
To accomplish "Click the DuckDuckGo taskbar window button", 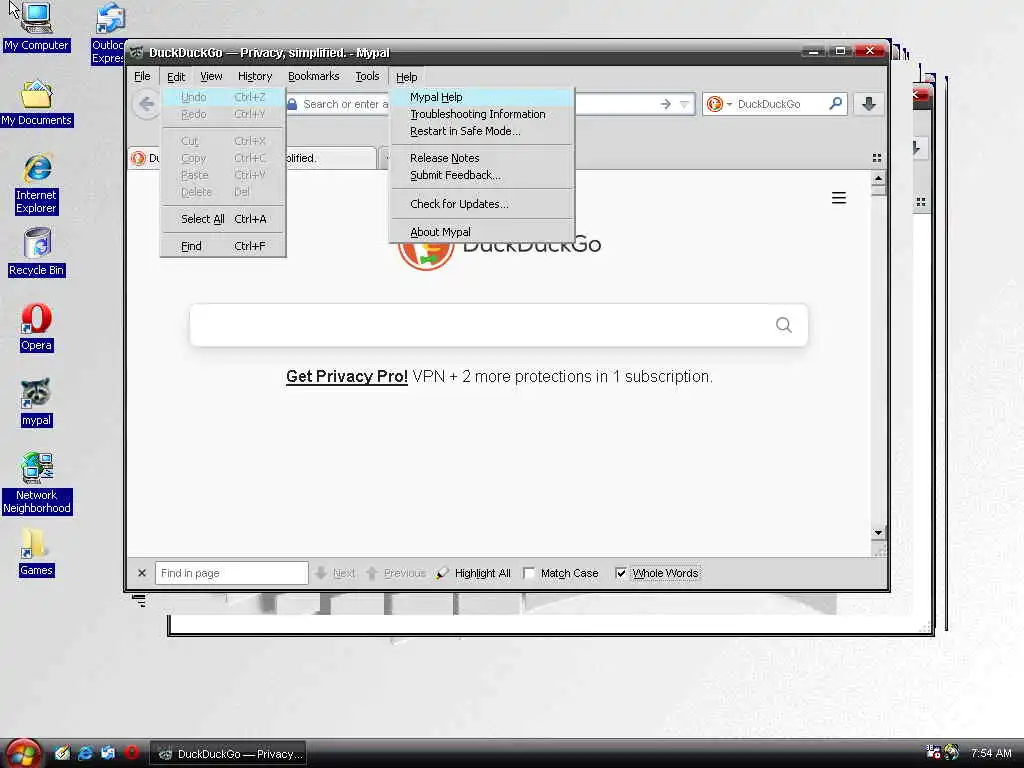I will point(230,754).
